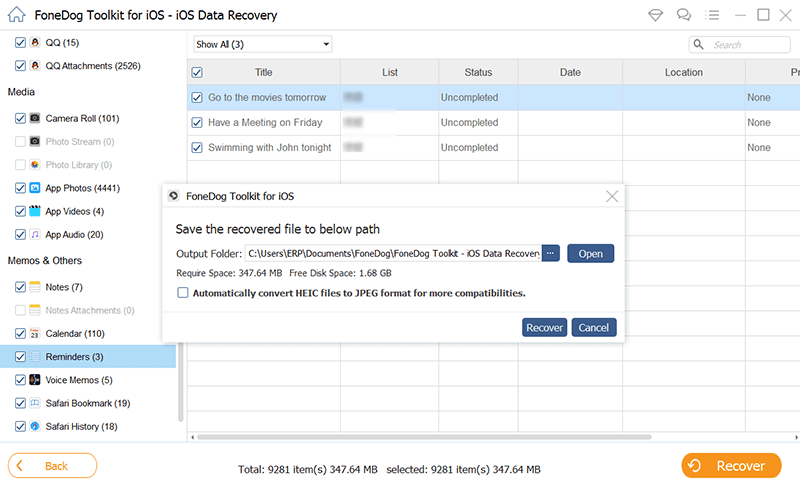Screen dimensions: 800x489
Task: Uncheck the Camera Roll checkbox
Action: tap(20, 118)
